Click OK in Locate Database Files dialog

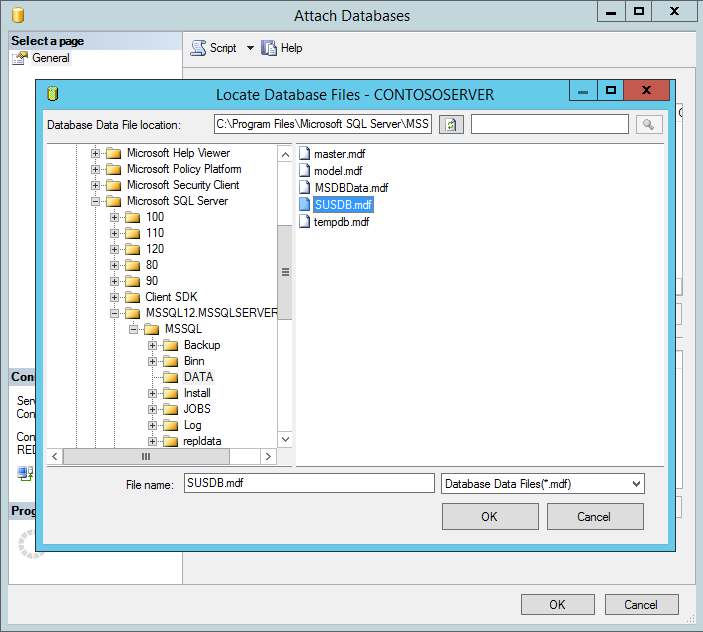point(490,516)
